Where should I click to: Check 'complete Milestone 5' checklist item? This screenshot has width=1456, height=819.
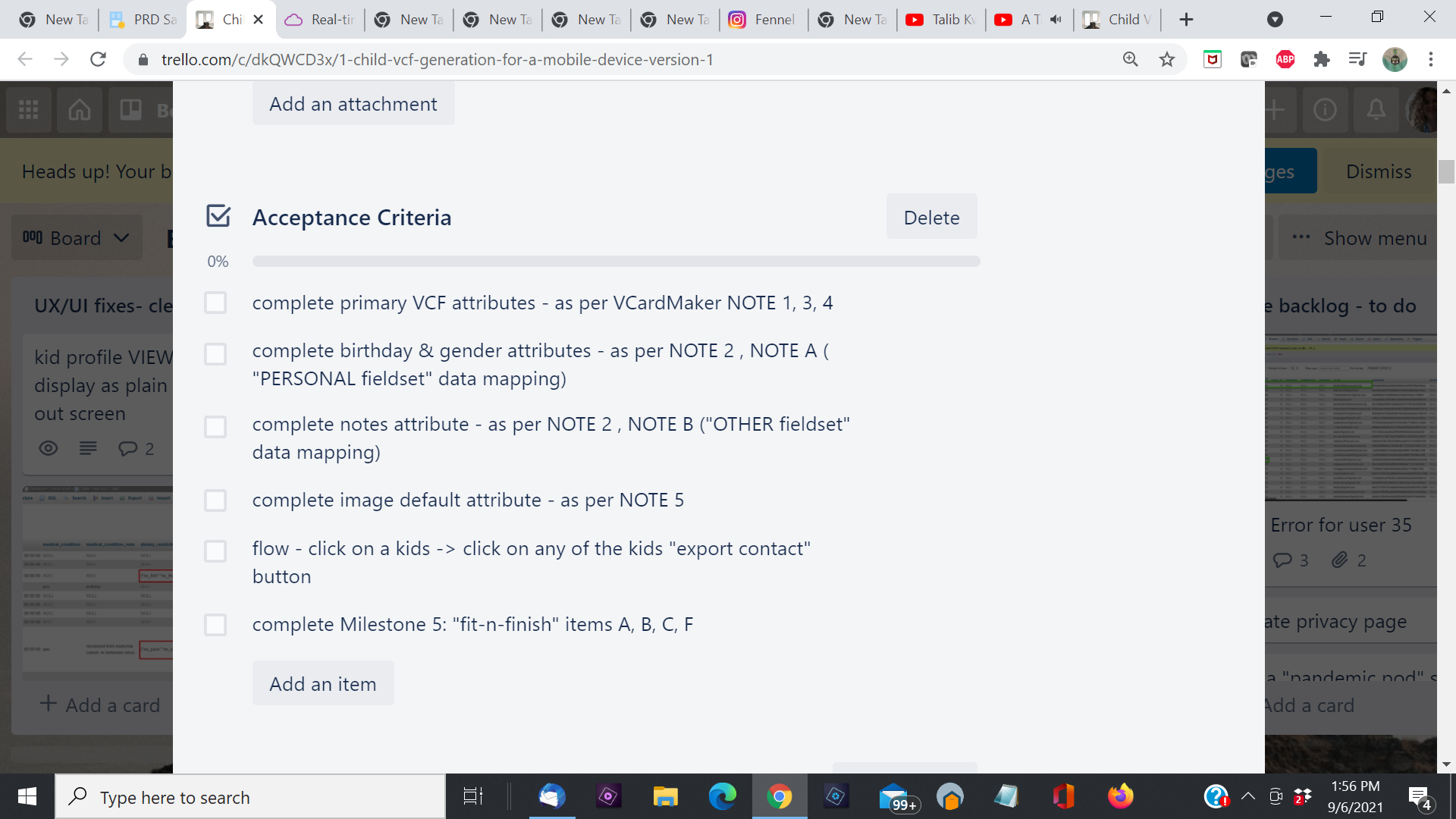(x=215, y=624)
